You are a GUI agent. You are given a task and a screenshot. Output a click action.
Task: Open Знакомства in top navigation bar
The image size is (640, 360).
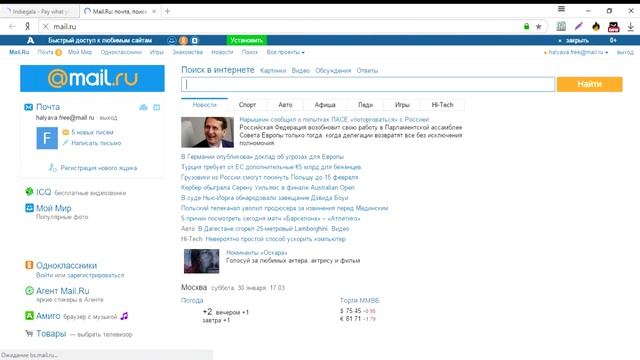click(x=187, y=52)
